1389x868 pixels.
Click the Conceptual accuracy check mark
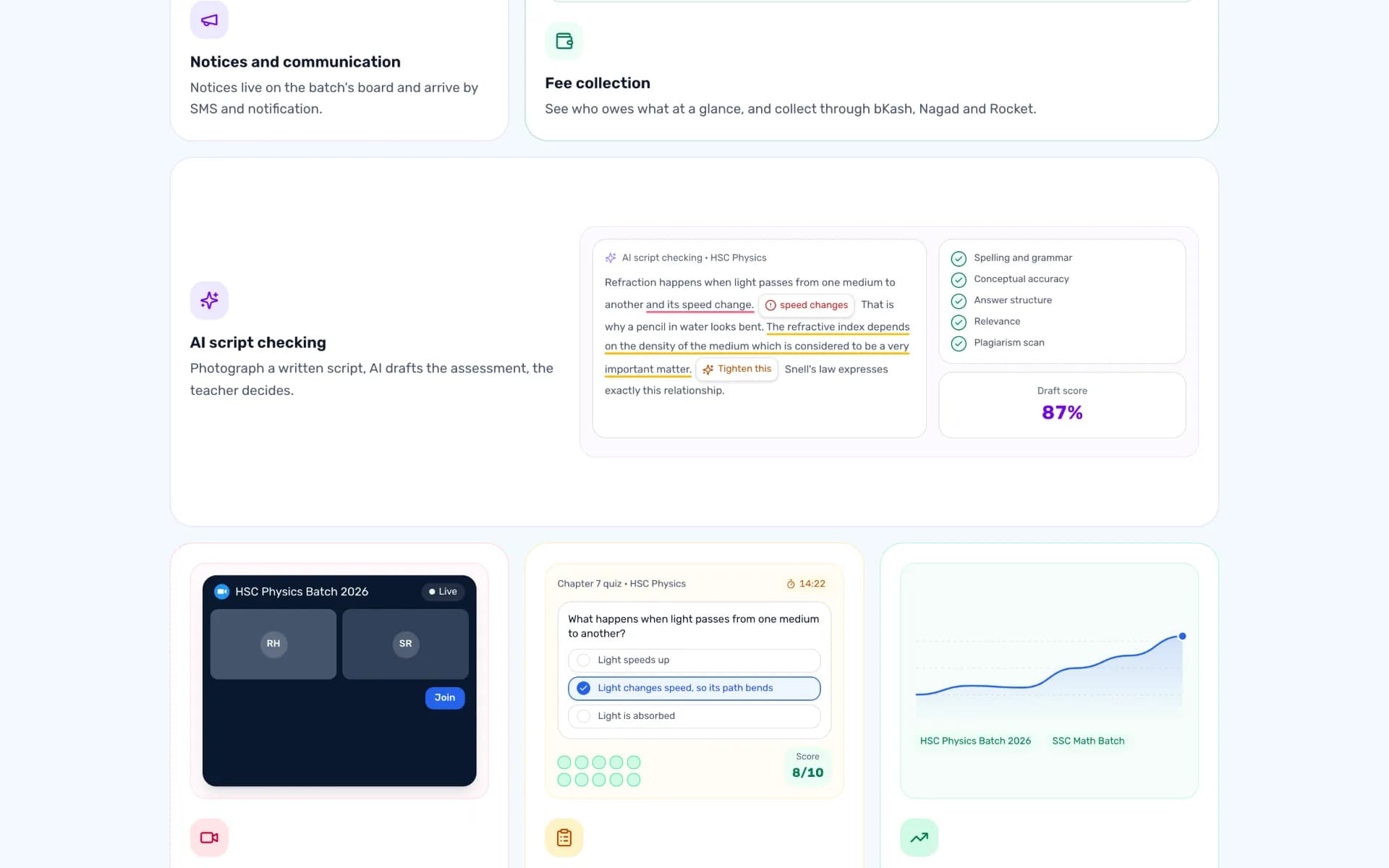click(x=959, y=279)
